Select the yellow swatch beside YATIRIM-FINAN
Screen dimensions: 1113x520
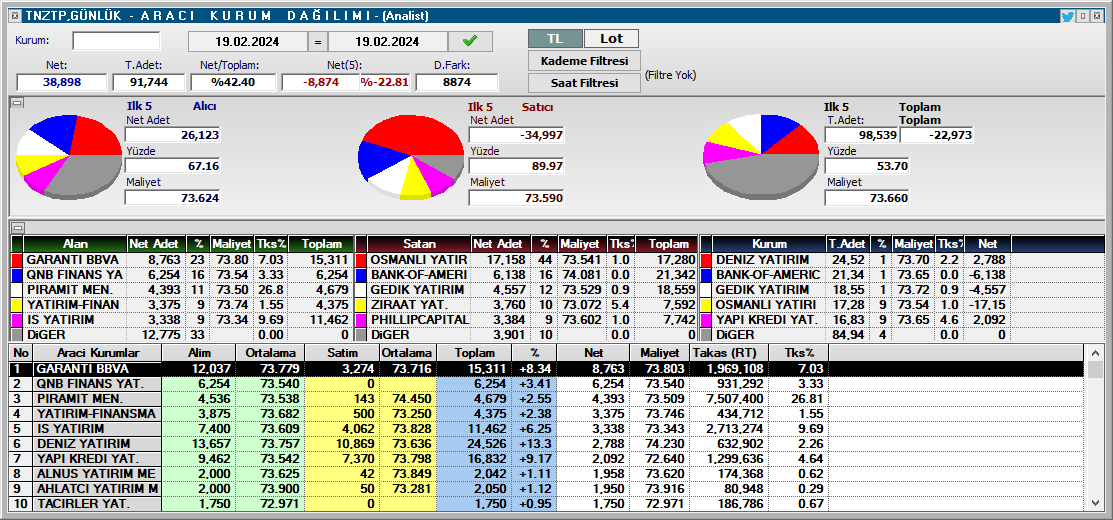pos(17,304)
